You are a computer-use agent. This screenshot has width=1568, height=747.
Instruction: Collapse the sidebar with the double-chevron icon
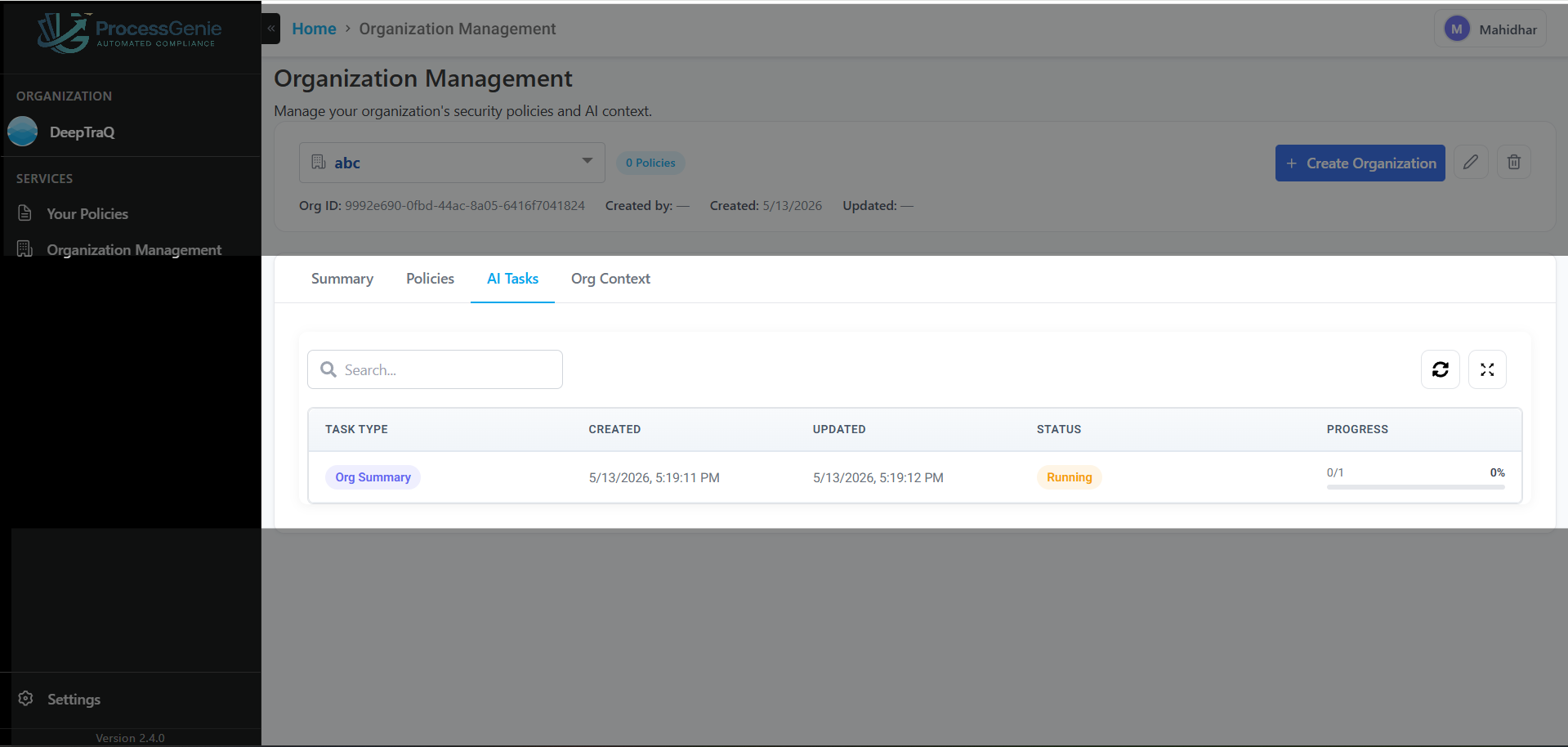tap(270, 29)
